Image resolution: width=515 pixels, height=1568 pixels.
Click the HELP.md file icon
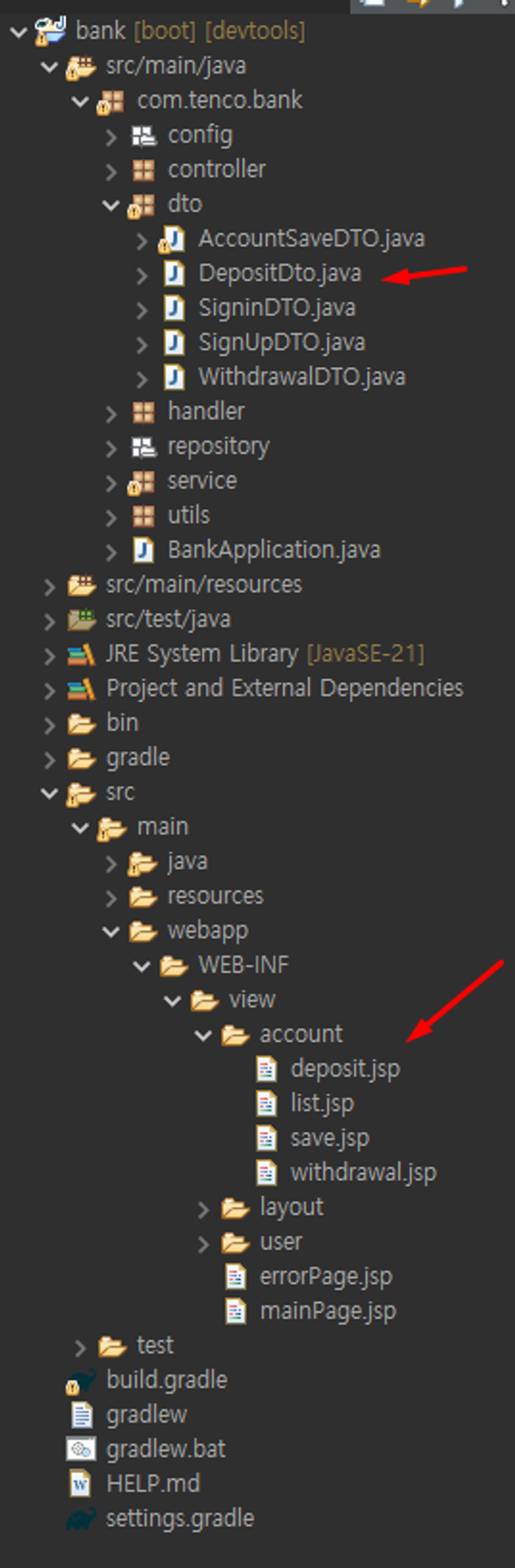pos(81,1484)
